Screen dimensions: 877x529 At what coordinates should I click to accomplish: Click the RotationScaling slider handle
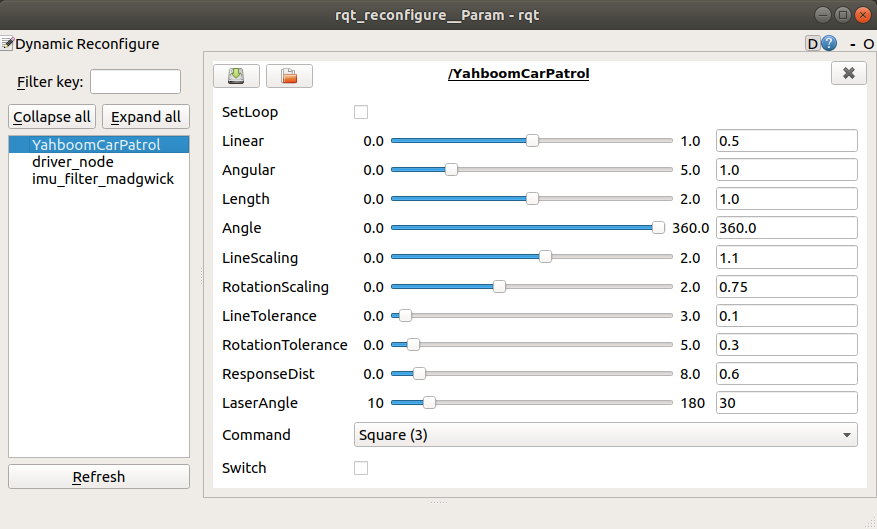(499, 286)
